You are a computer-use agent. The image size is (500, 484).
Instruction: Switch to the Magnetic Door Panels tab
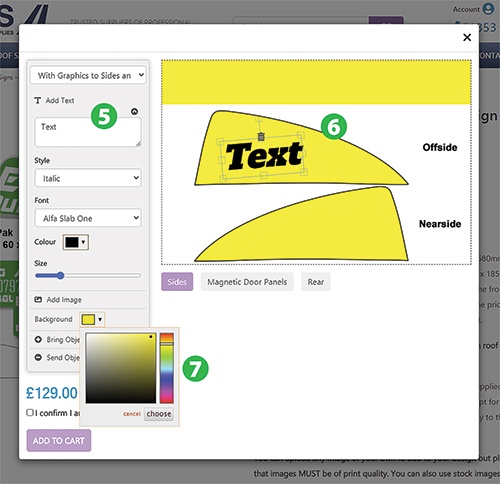[247, 282]
